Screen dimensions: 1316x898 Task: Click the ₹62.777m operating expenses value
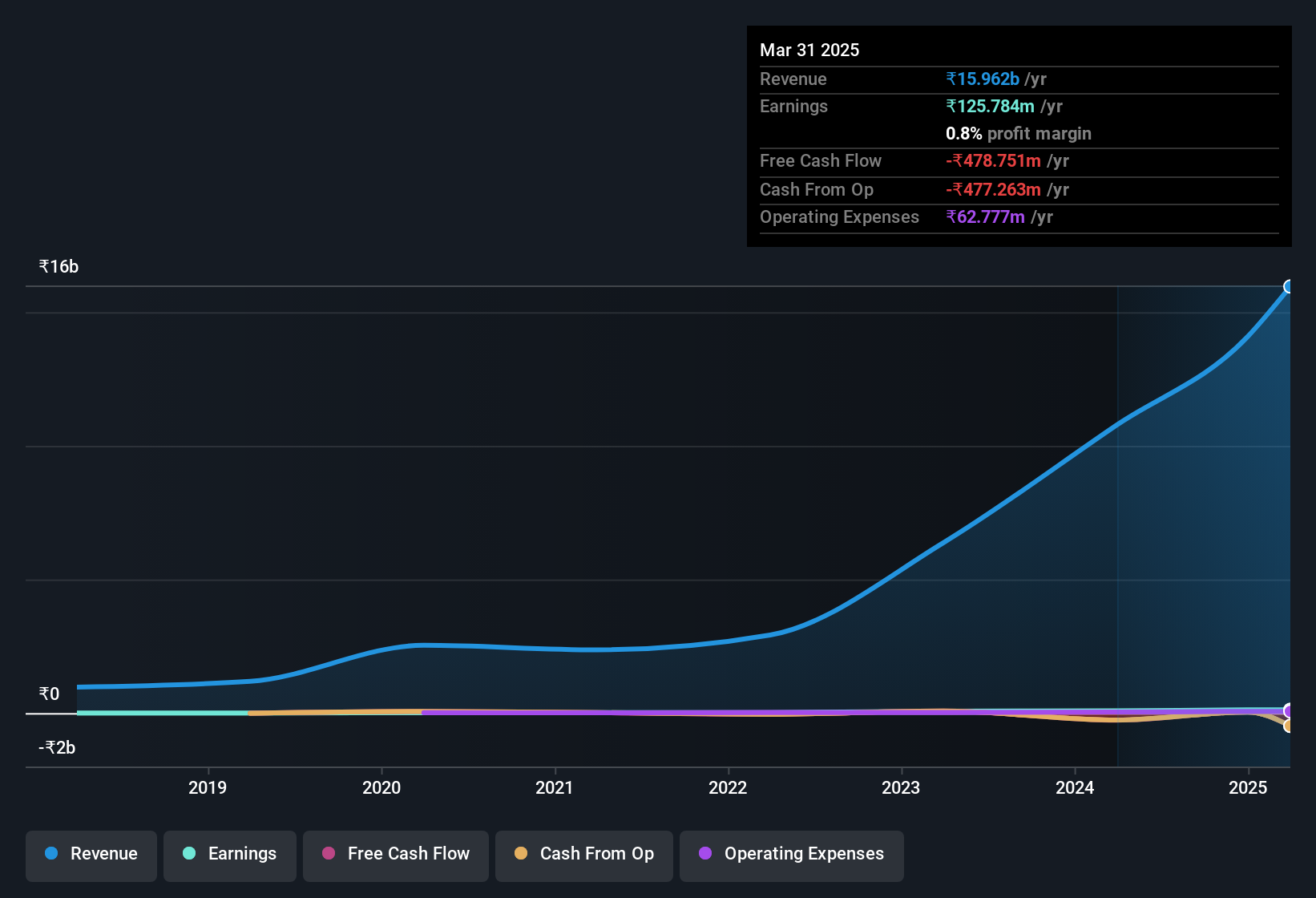pos(985,217)
